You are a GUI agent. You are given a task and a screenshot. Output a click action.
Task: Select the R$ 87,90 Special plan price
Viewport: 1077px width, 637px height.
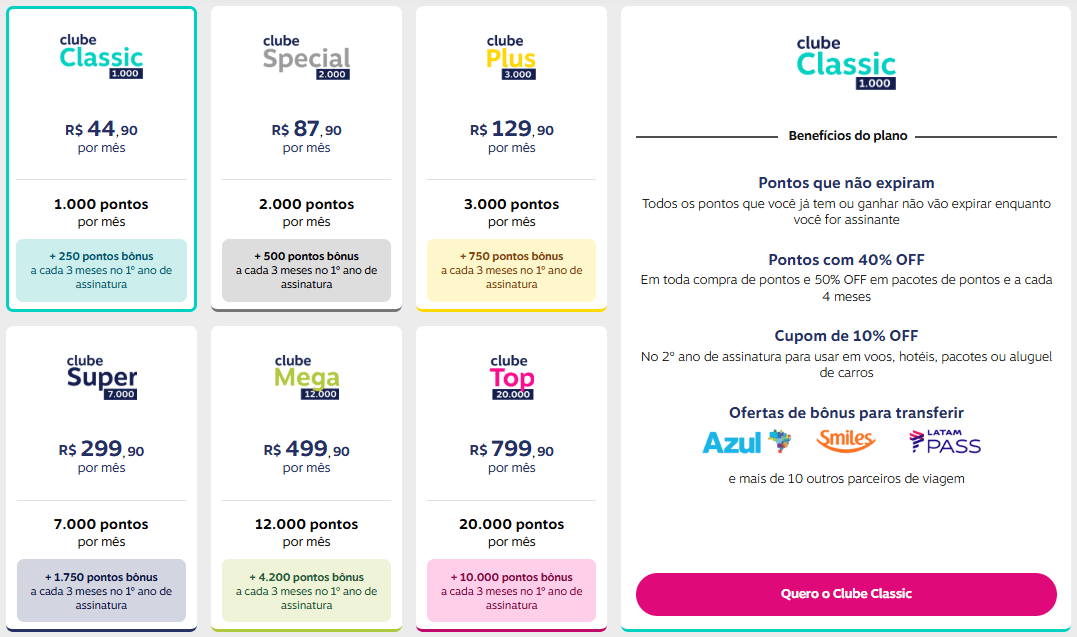306,130
